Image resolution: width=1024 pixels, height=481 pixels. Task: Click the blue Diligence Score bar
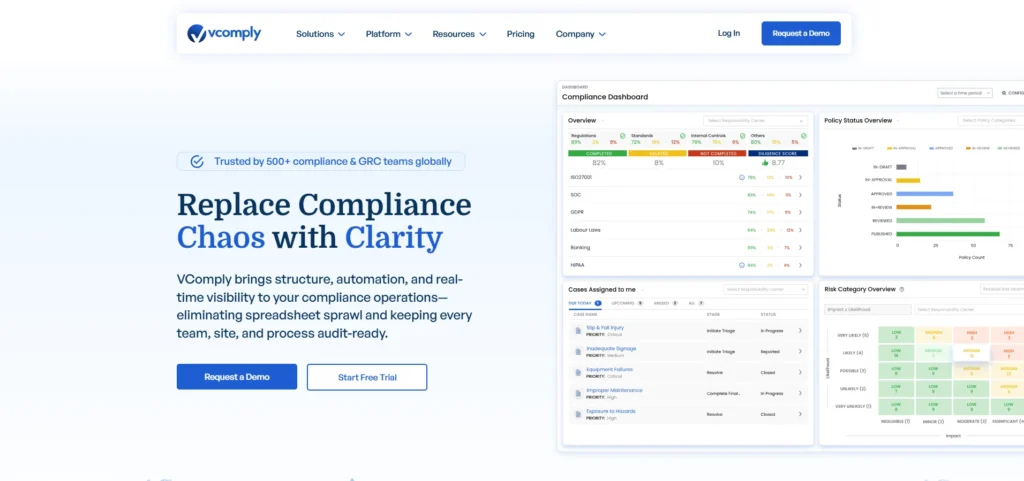(778, 153)
